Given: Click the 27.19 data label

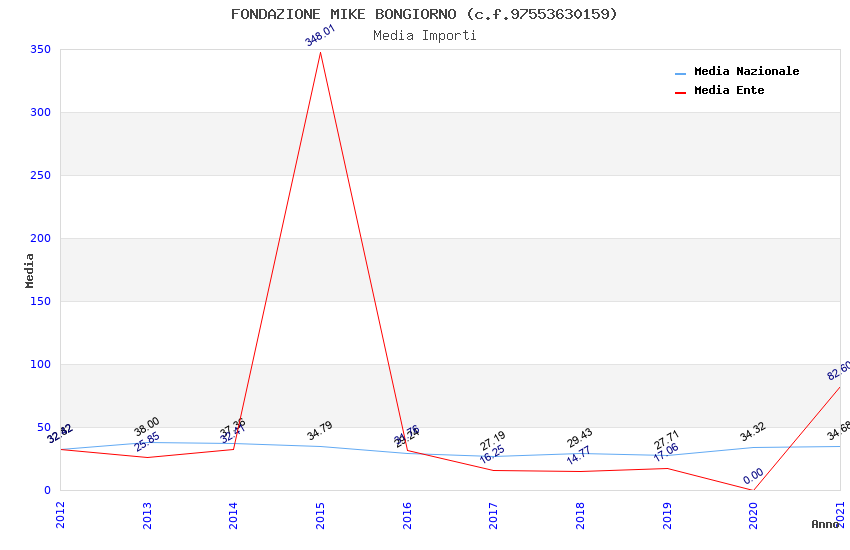Looking at the screenshot, I should coord(493,441).
